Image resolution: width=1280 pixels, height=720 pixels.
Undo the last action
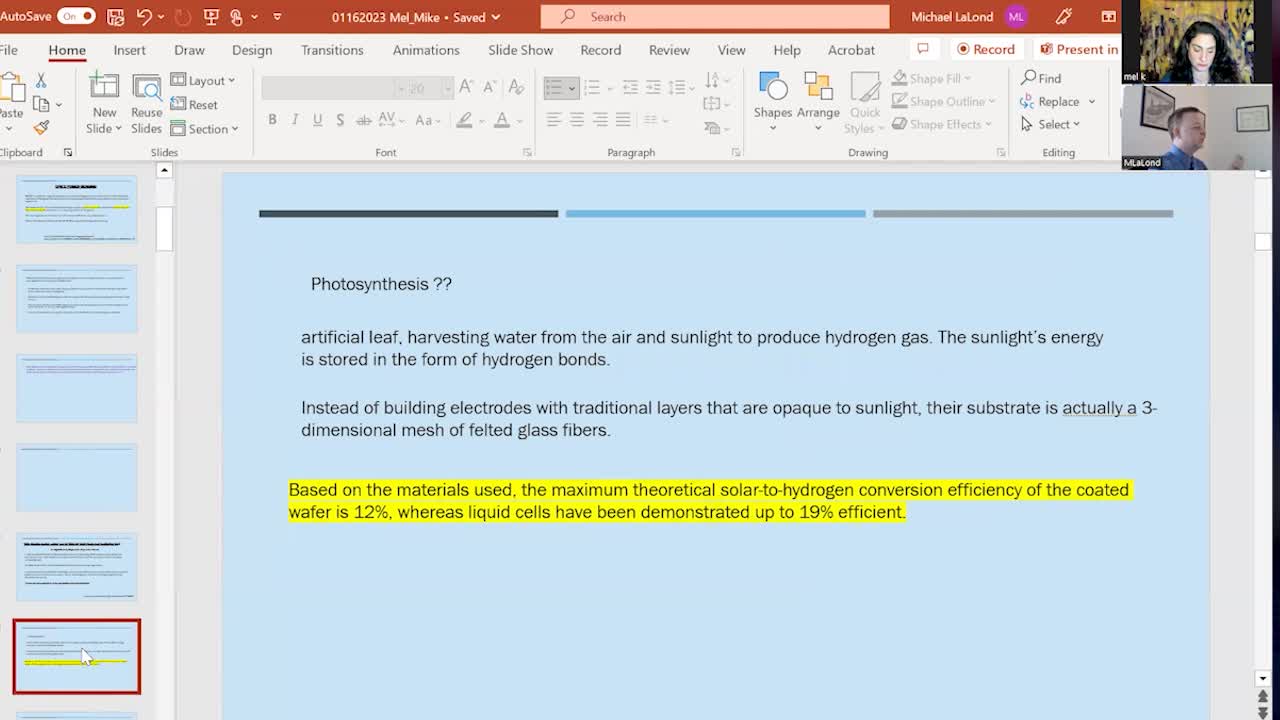point(144,16)
